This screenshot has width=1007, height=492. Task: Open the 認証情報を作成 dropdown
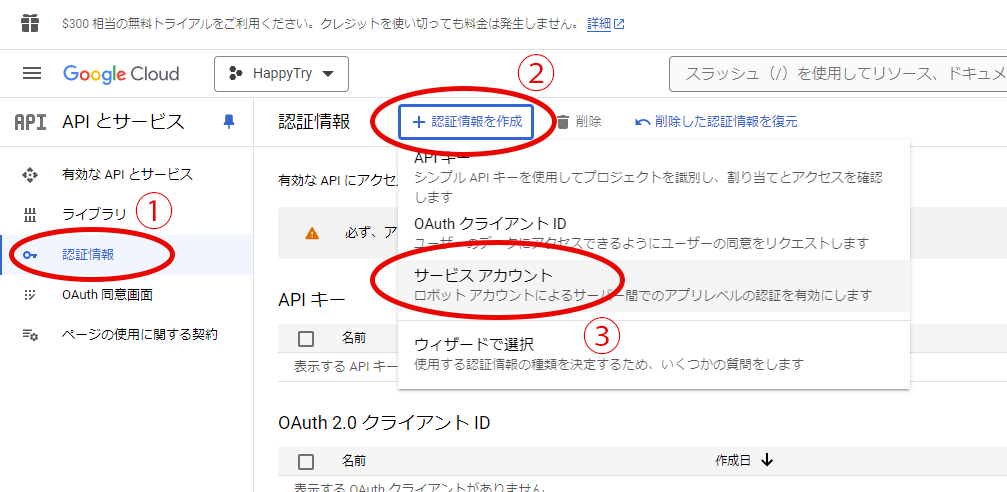(x=465, y=122)
